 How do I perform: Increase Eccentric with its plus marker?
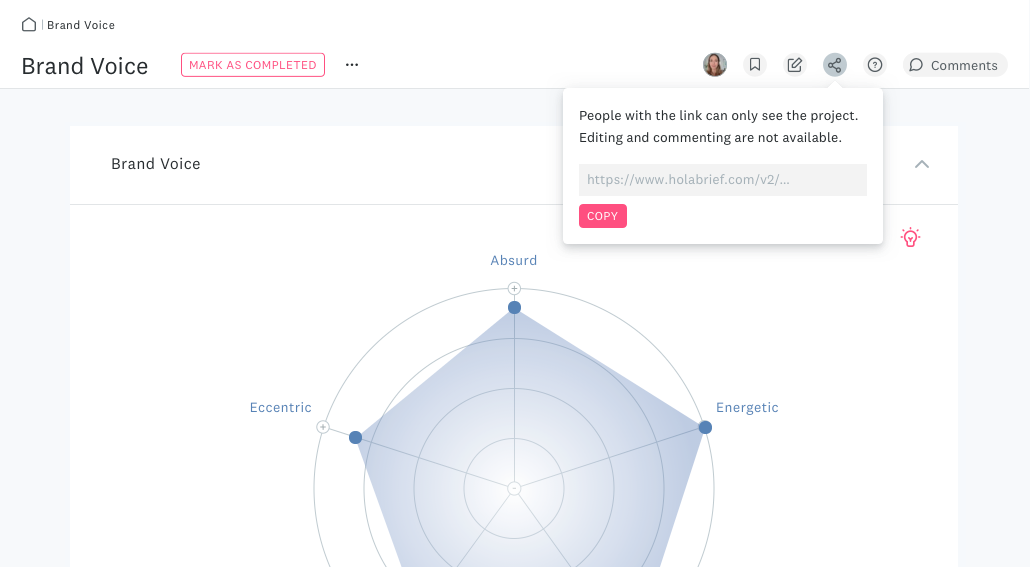coord(323,427)
